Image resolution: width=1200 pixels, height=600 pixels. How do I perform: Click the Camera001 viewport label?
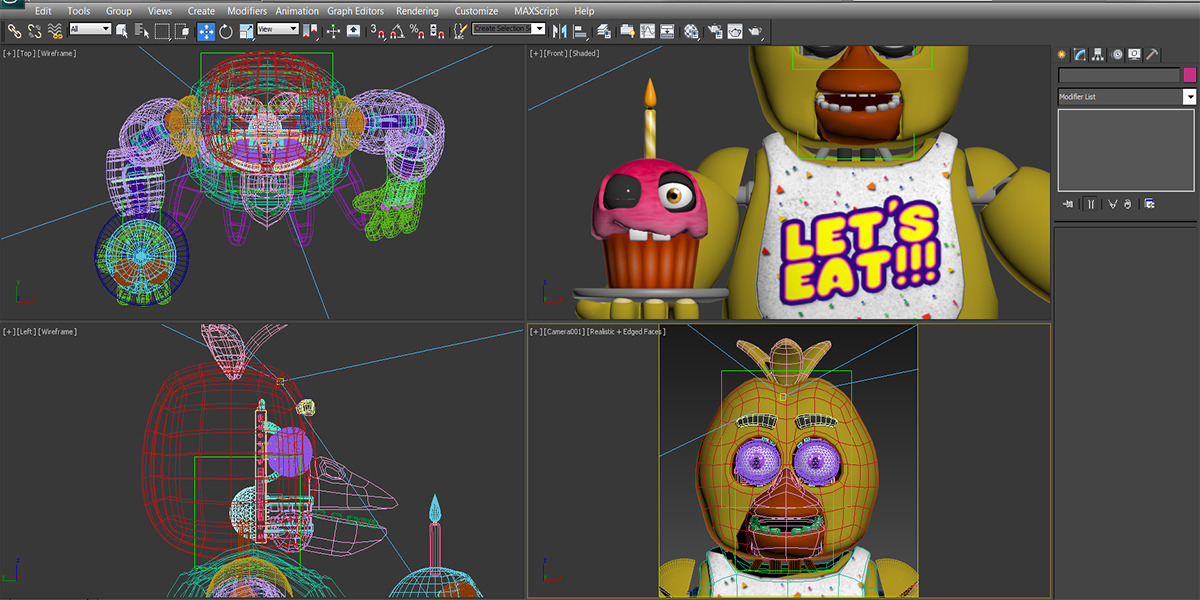point(564,331)
